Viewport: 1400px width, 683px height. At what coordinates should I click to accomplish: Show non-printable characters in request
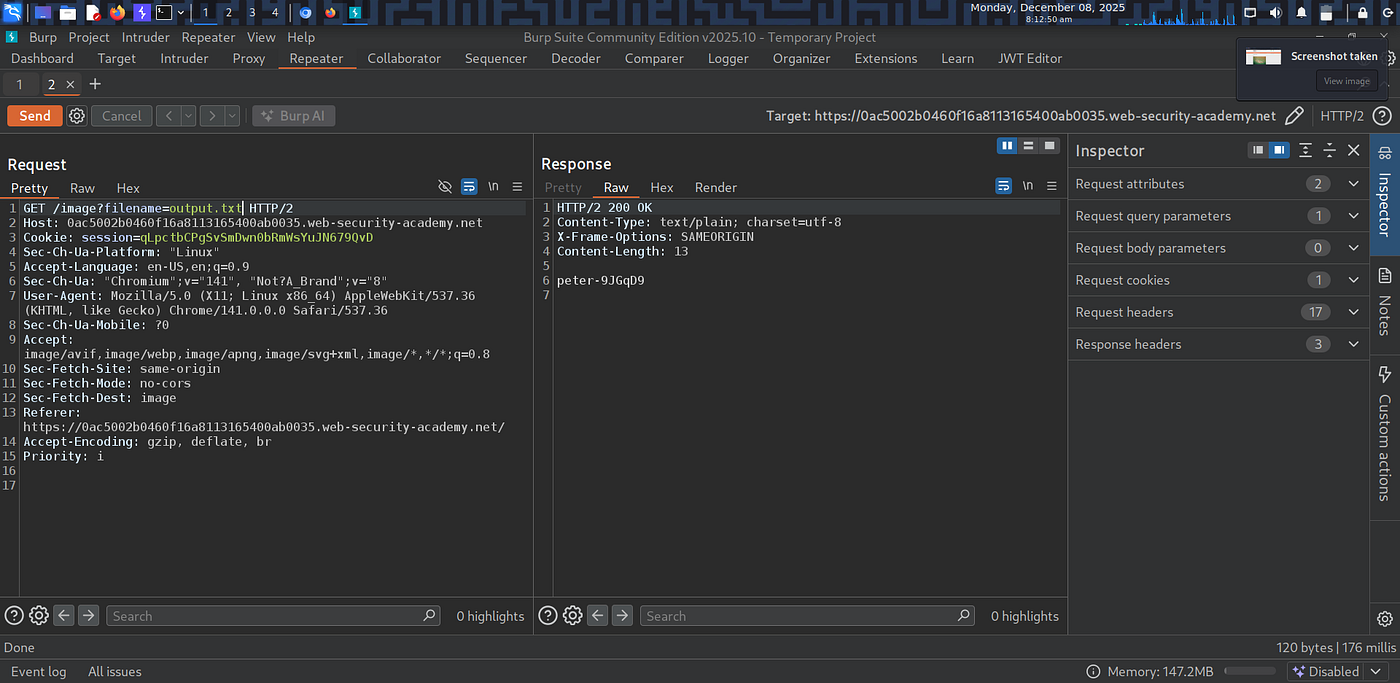(493, 187)
